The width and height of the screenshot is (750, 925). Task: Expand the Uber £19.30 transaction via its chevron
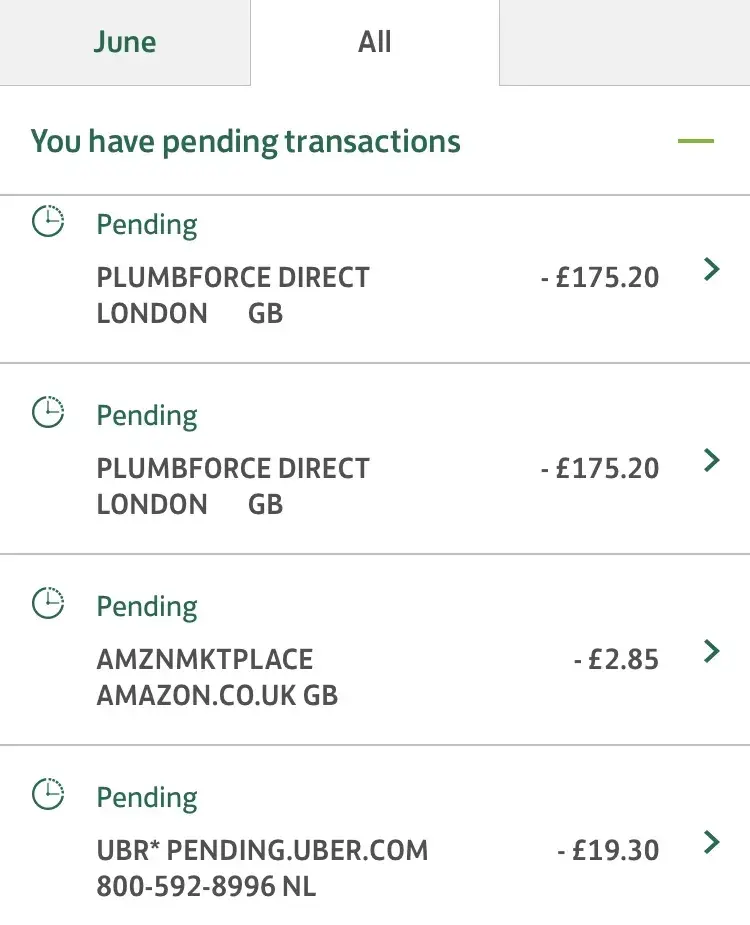tap(711, 842)
